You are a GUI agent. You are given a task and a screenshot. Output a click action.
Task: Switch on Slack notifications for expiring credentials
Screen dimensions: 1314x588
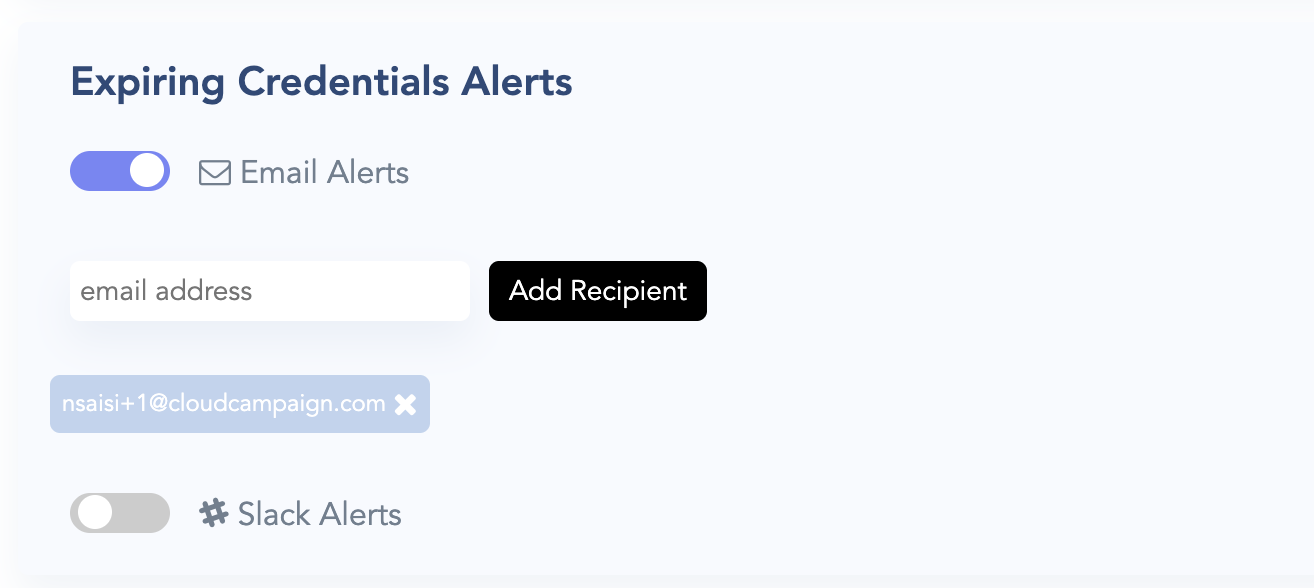(x=120, y=513)
